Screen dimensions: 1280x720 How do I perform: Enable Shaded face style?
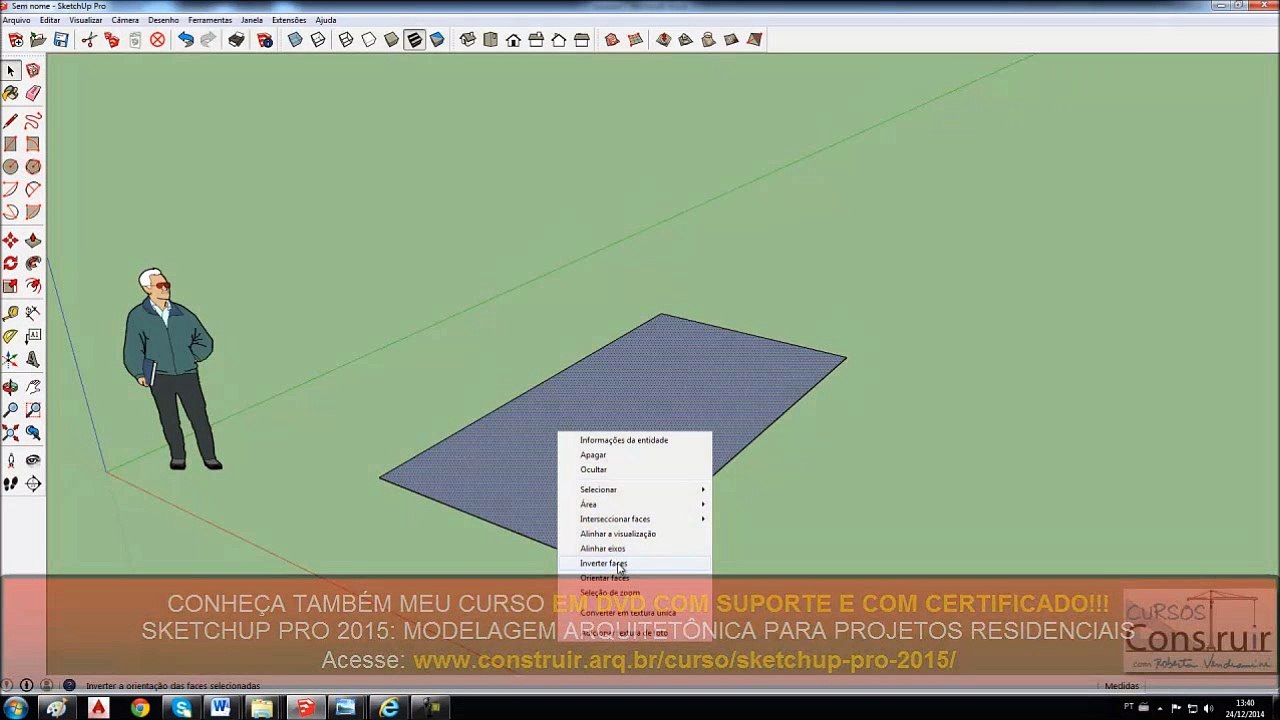(392, 40)
